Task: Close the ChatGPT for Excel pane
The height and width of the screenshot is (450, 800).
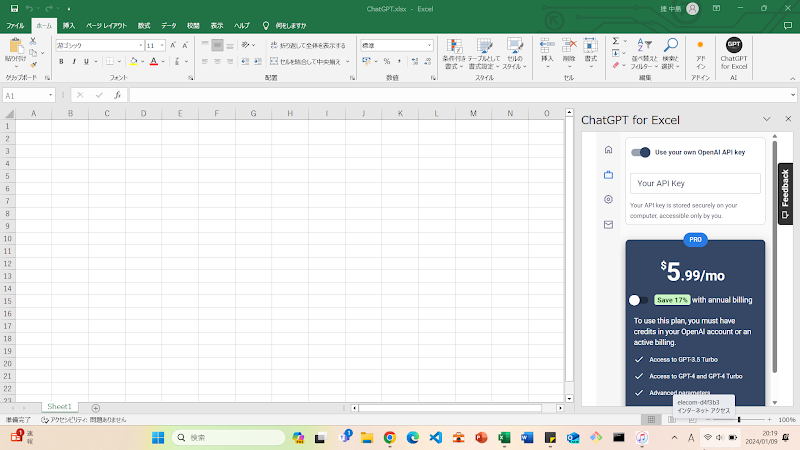Action: (788, 119)
